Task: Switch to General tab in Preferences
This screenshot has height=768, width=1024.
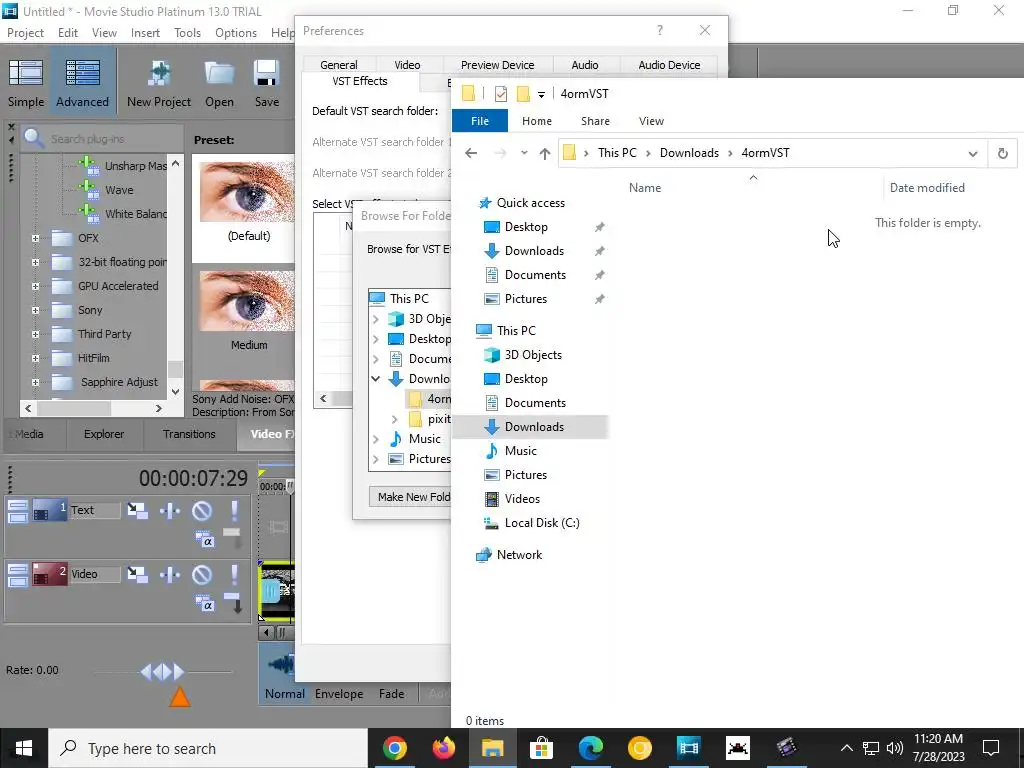Action: click(x=339, y=65)
